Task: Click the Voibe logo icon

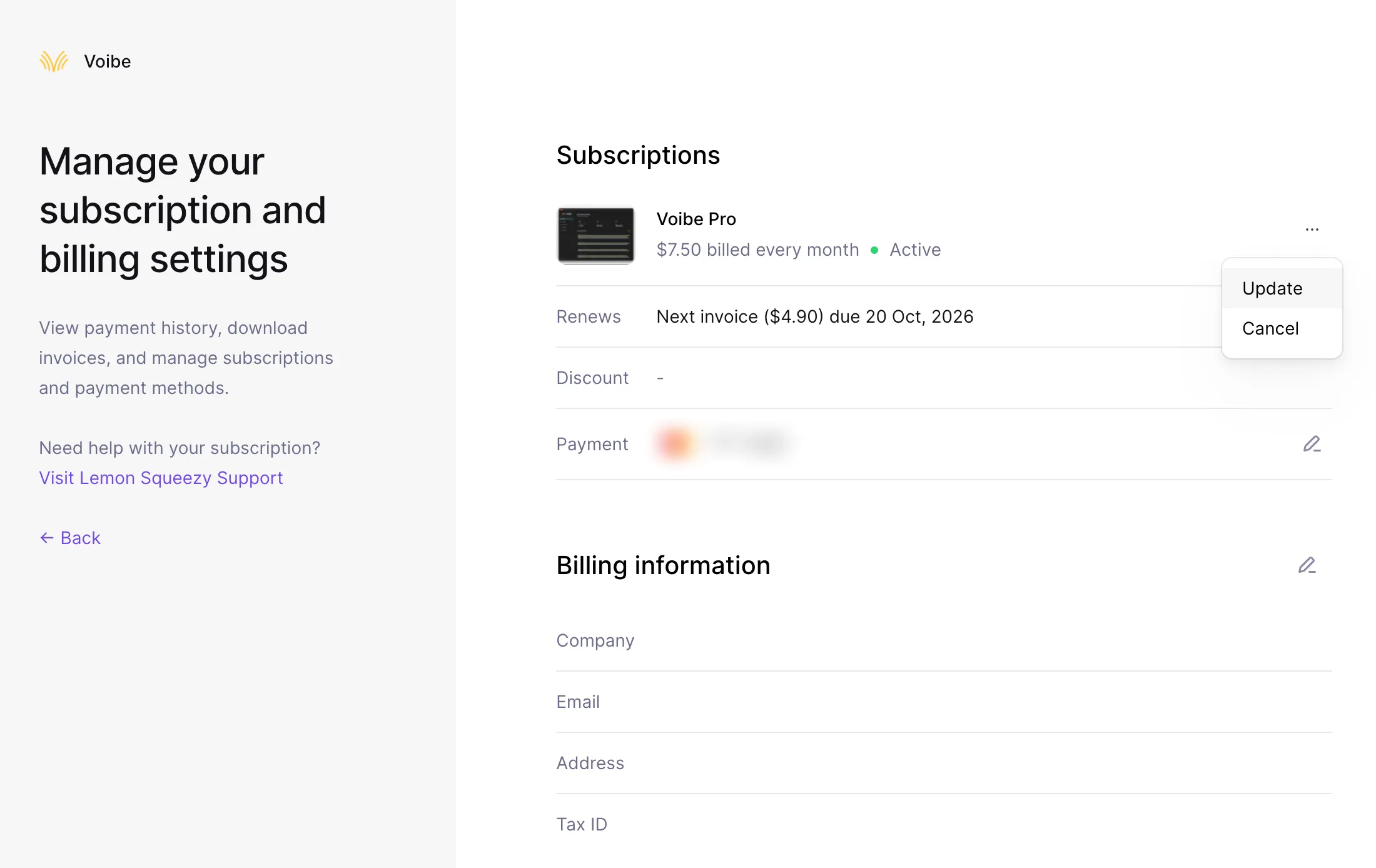Action: pyautogui.click(x=54, y=61)
